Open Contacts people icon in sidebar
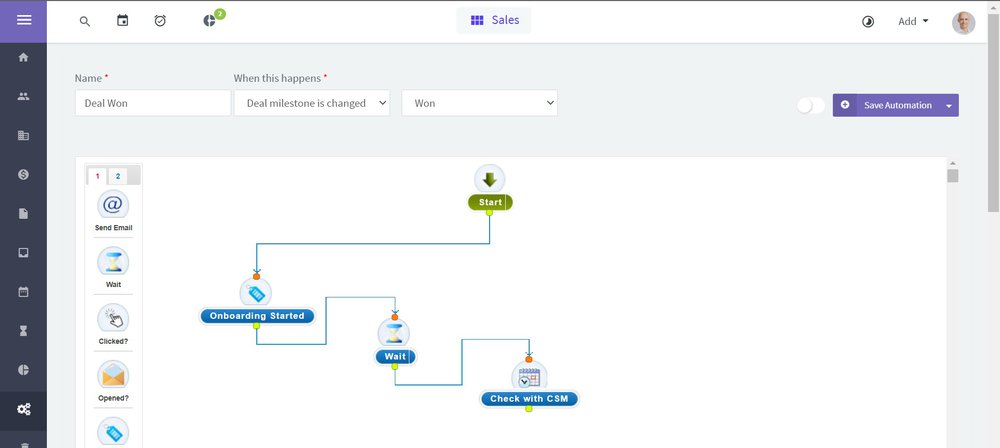 pos(24,96)
